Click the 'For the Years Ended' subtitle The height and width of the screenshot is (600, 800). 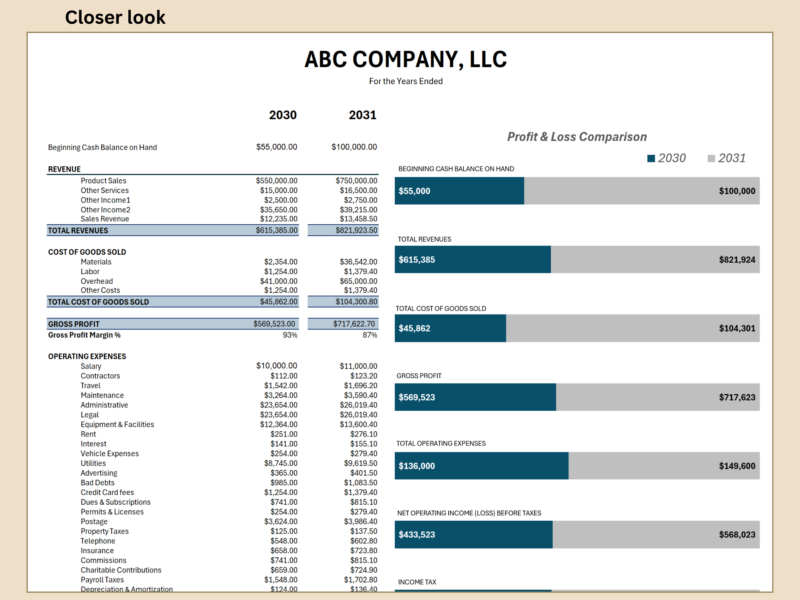(x=406, y=81)
